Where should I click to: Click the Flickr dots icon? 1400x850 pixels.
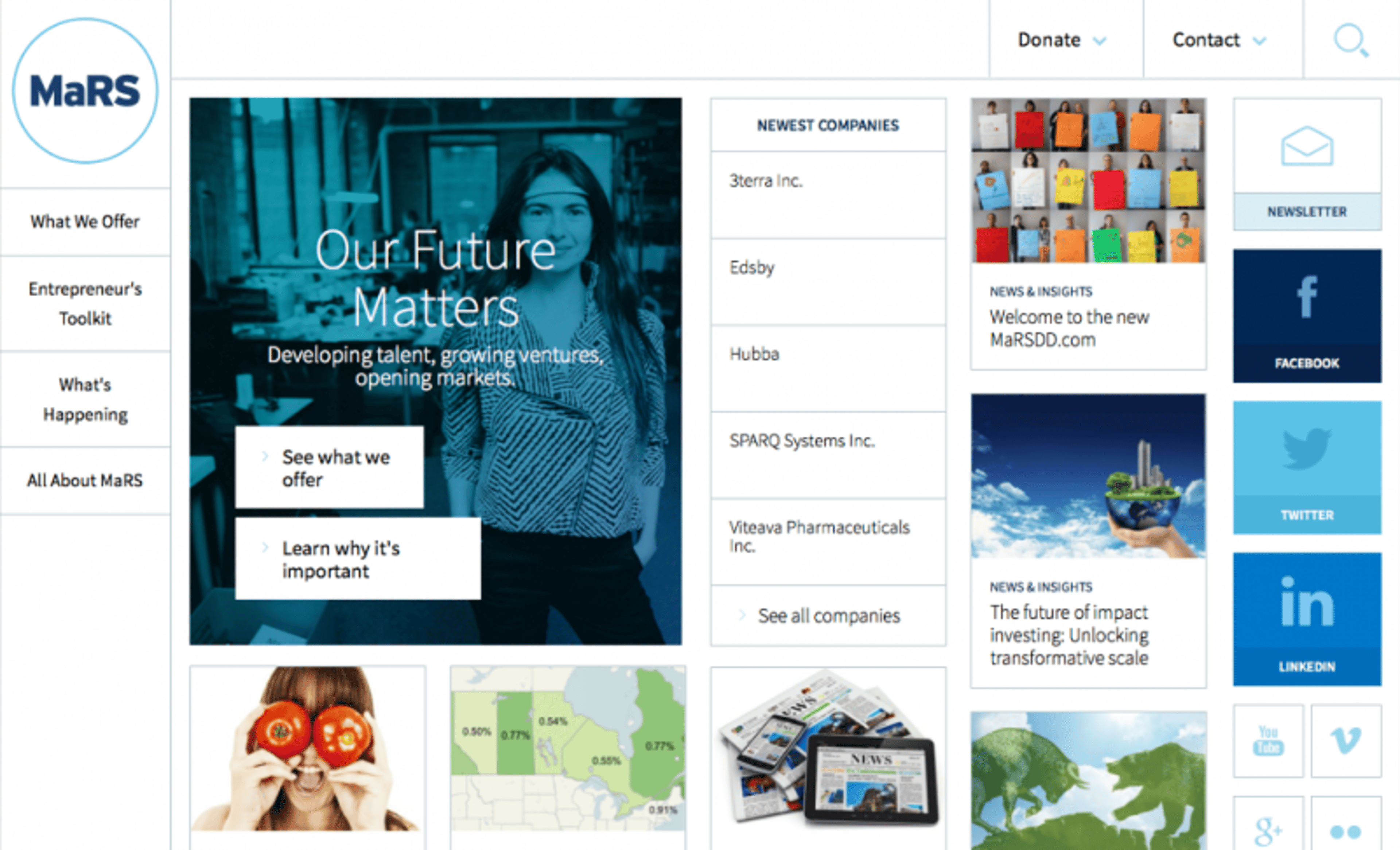[1346, 831]
